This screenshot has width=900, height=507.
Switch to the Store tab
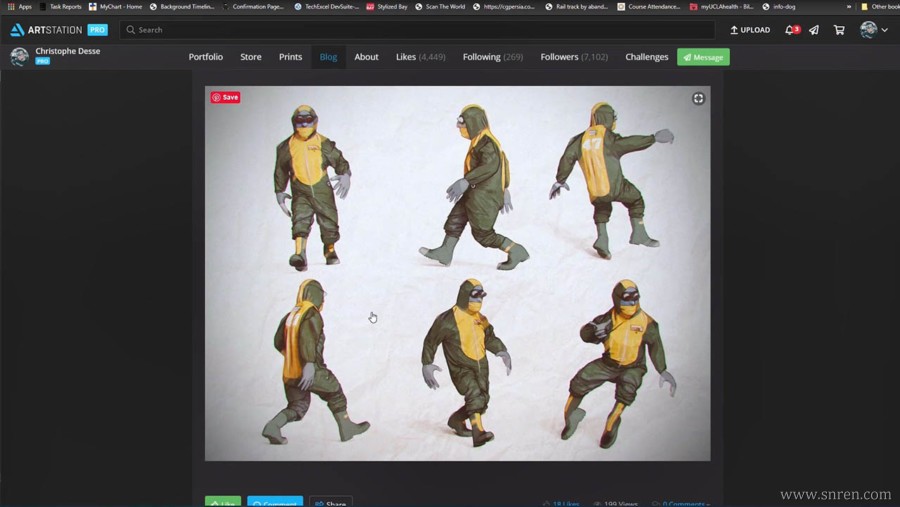click(x=251, y=57)
